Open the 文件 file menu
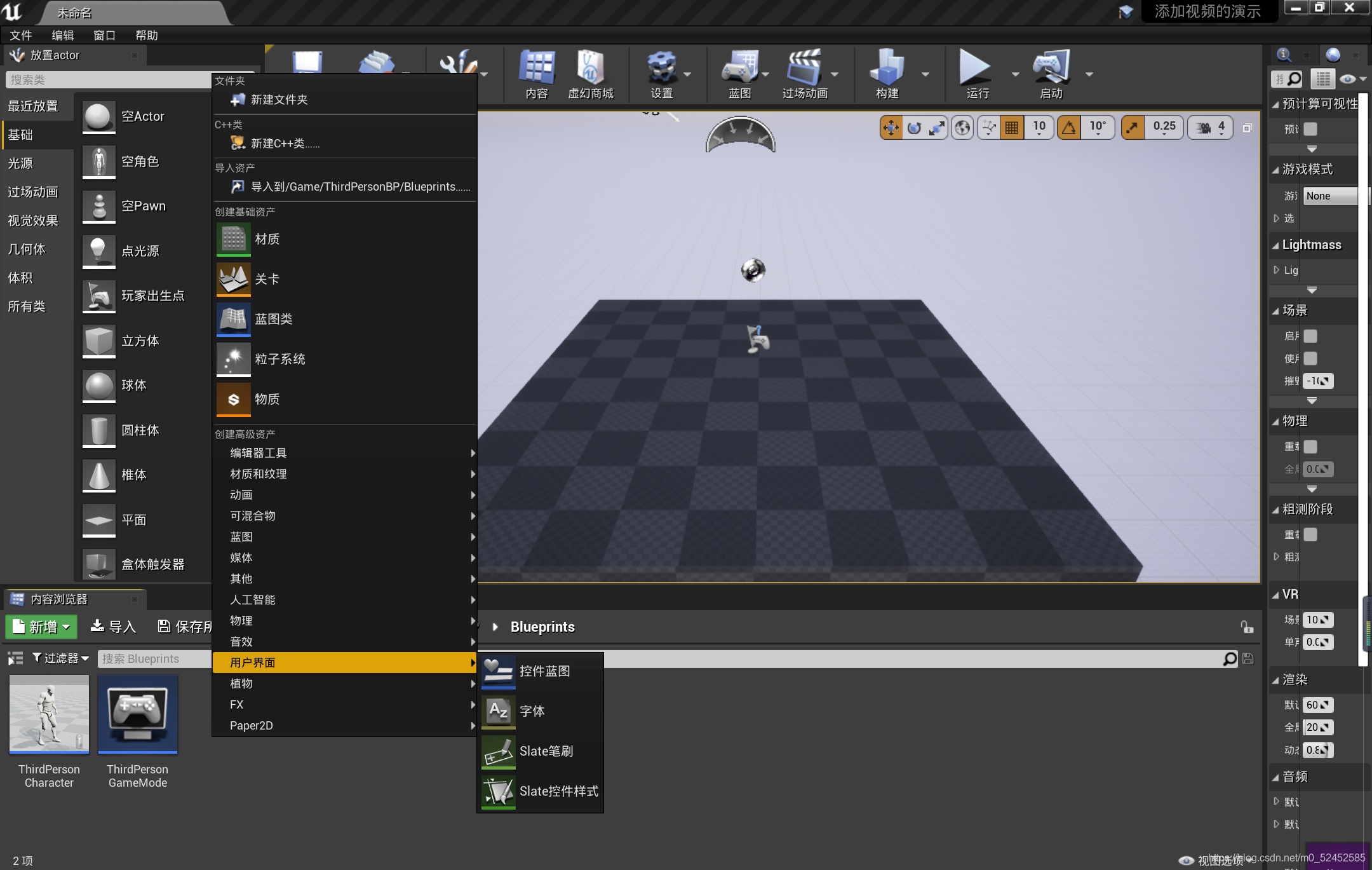The image size is (1372, 870). point(21,36)
